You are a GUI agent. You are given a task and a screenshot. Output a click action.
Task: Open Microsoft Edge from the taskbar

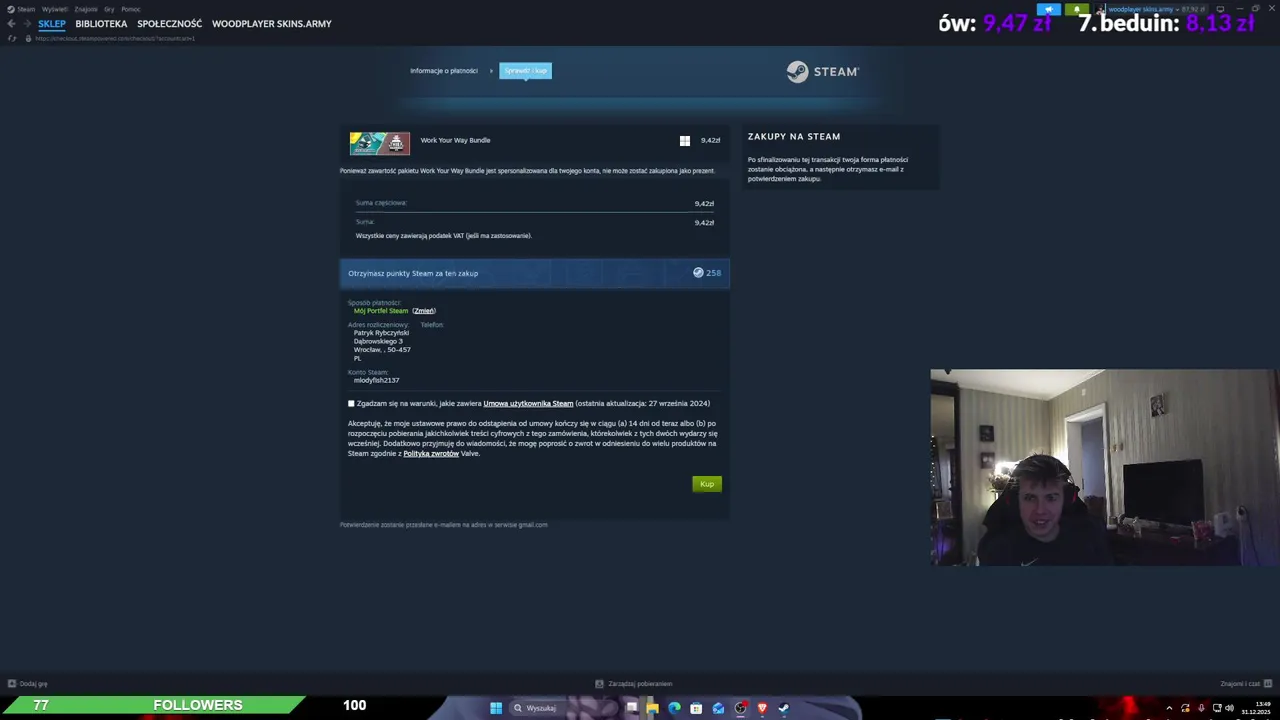click(x=674, y=708)
